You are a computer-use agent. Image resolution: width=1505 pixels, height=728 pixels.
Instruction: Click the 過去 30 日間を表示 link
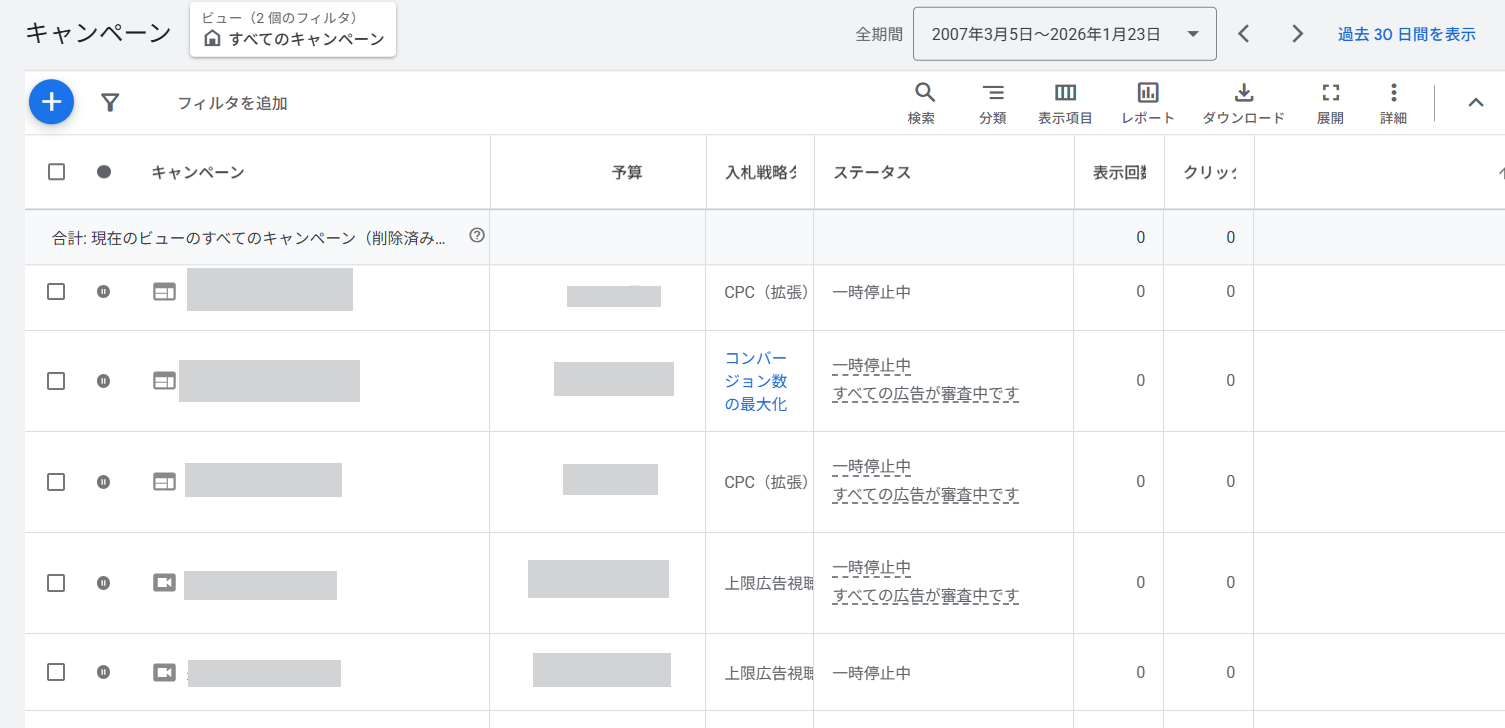pyautogui.click(x=1406, y=34)
